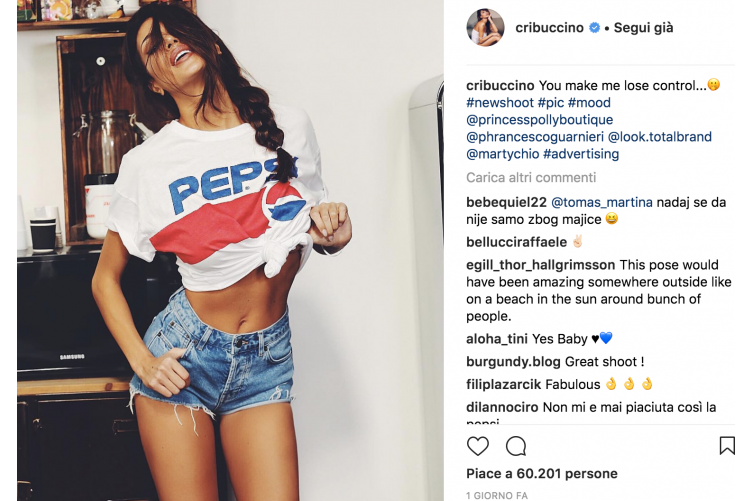Open the #newshoot hashtag

point(500,103)
